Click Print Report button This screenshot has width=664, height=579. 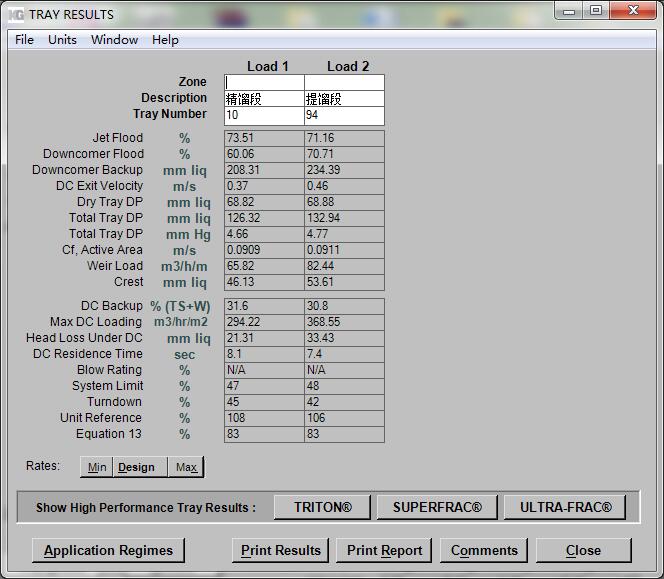click(x=384, y=551)
